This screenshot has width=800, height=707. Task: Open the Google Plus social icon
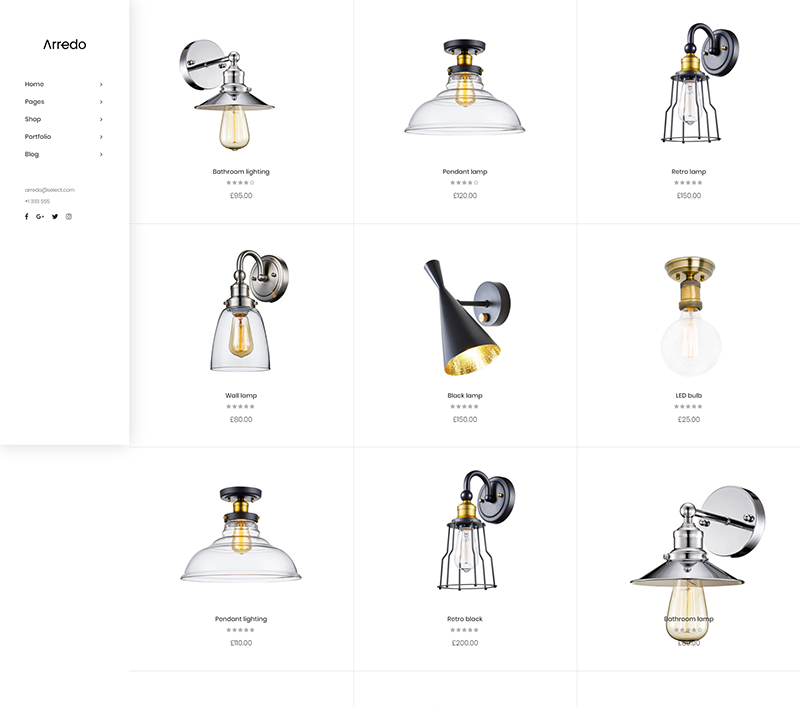tap(40, 216)
